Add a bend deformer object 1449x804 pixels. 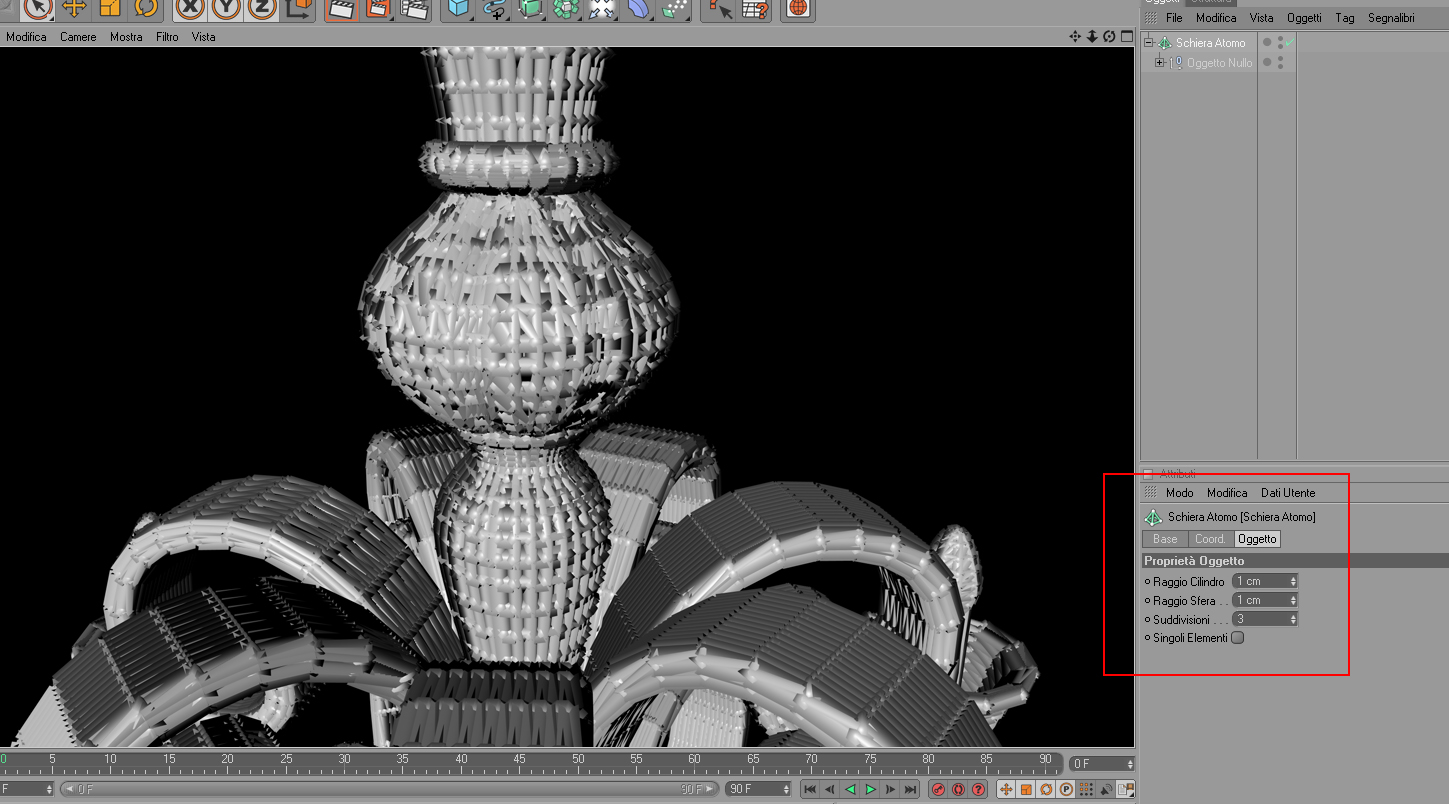click(x=639, y=8)
